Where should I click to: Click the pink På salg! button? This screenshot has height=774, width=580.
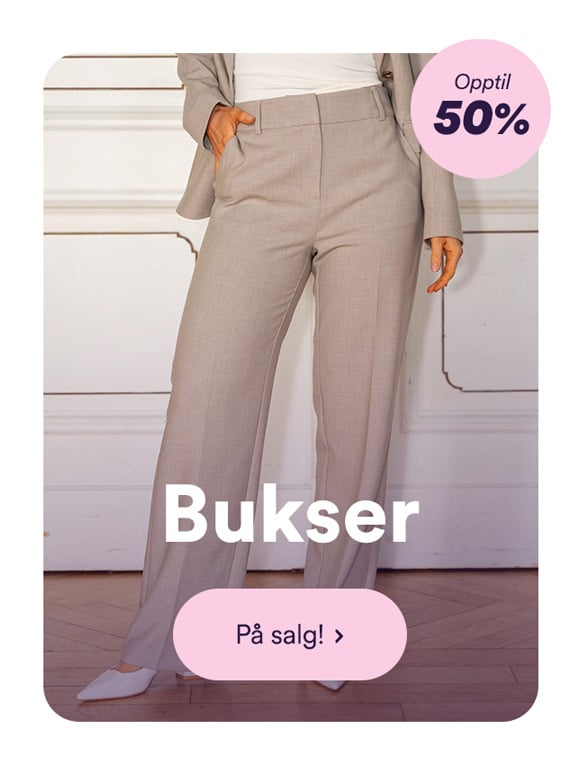[290, 634]
